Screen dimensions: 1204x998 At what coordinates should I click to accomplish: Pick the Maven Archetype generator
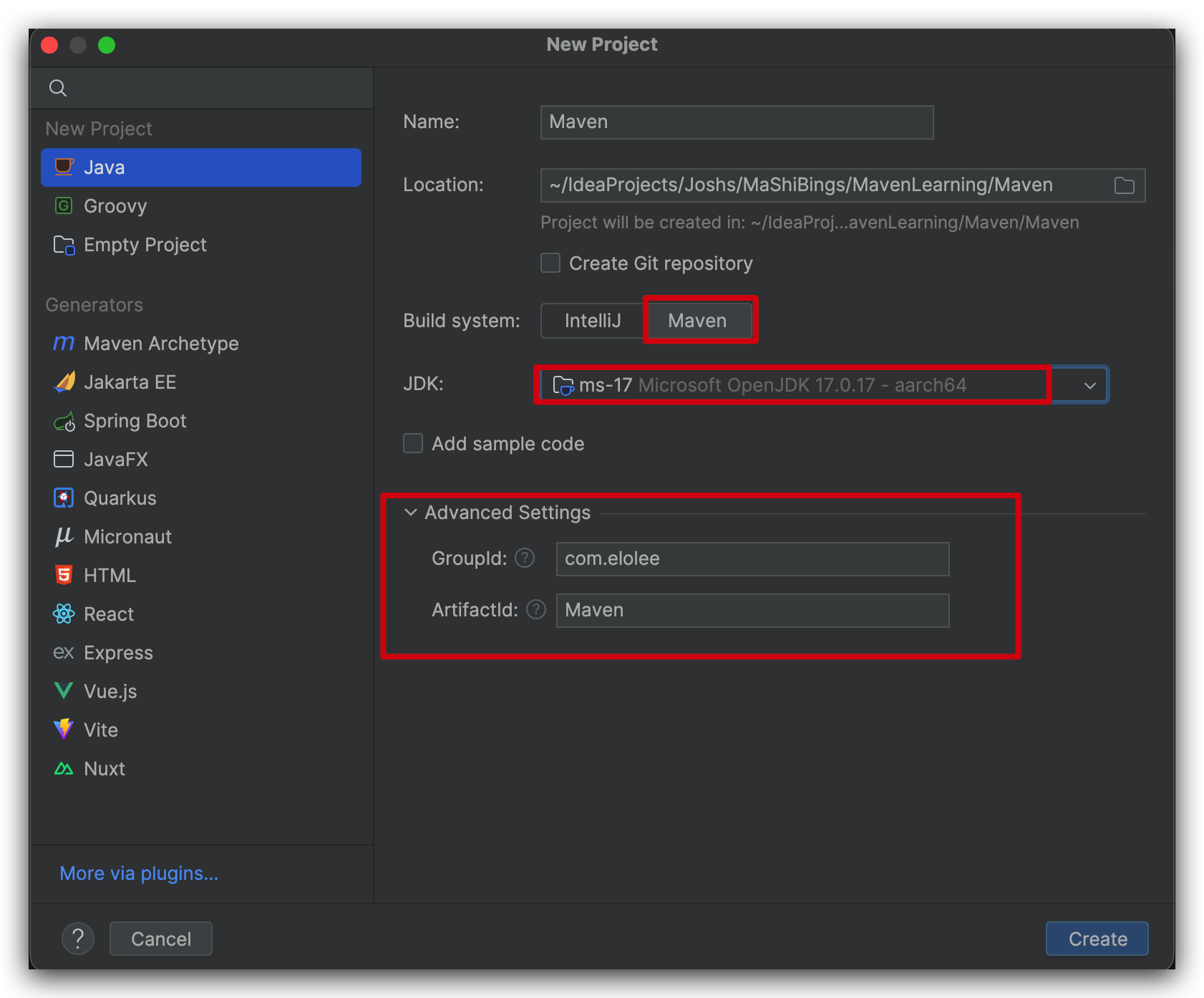tap(201, 344)
